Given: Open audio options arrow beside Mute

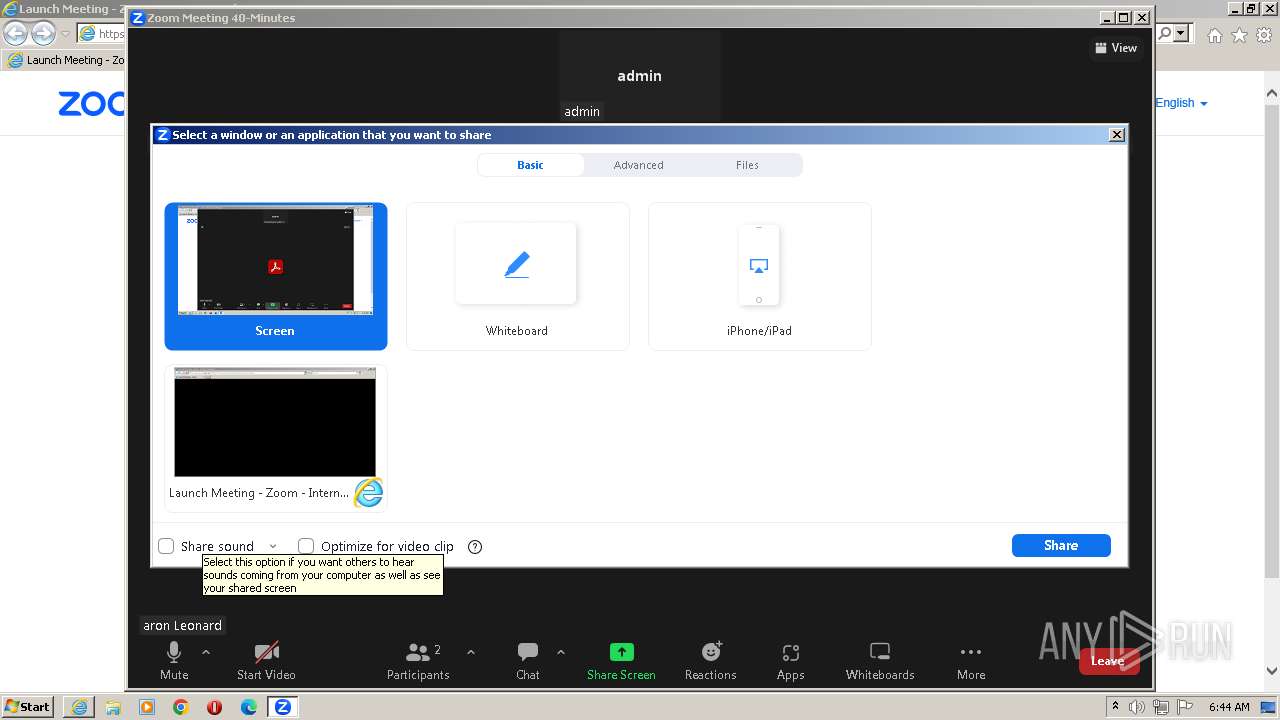Looking at the screenshot, I should click(x=206, y=652).
